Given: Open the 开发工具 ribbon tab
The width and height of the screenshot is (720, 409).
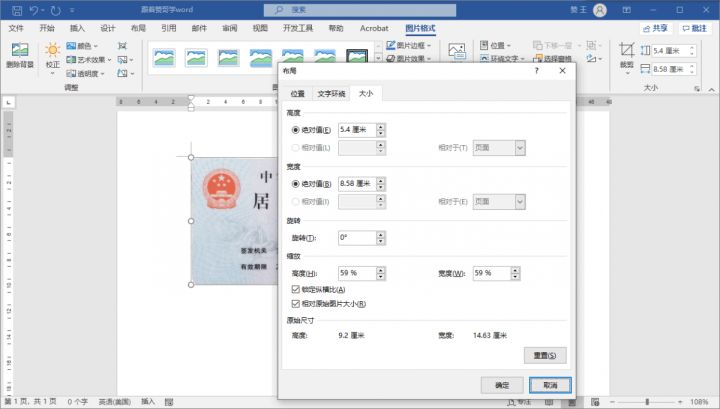Looking at the screenshot, I should coord(298,28).
